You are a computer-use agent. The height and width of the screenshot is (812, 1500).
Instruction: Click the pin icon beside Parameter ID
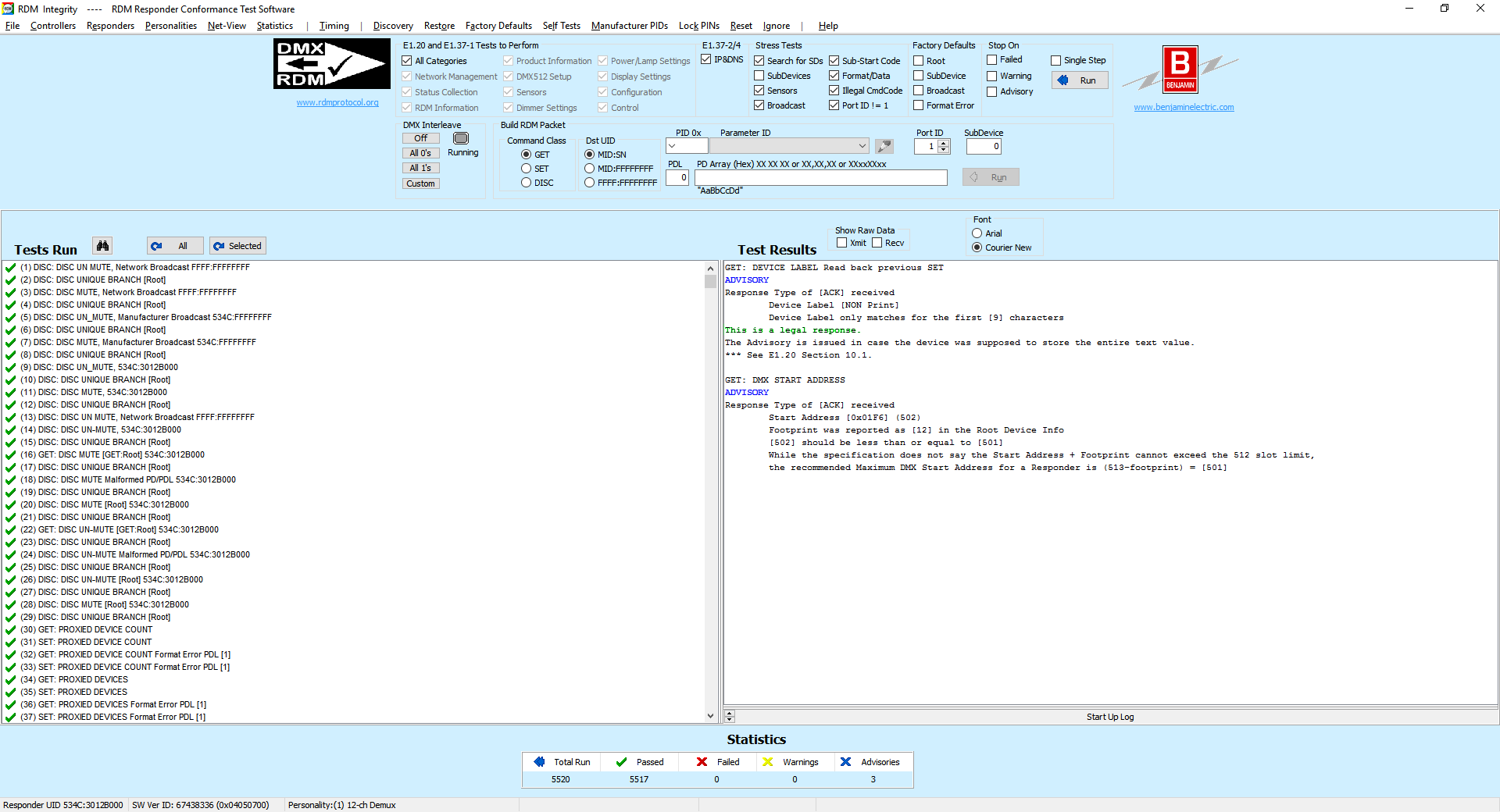[x=884, y=146]
